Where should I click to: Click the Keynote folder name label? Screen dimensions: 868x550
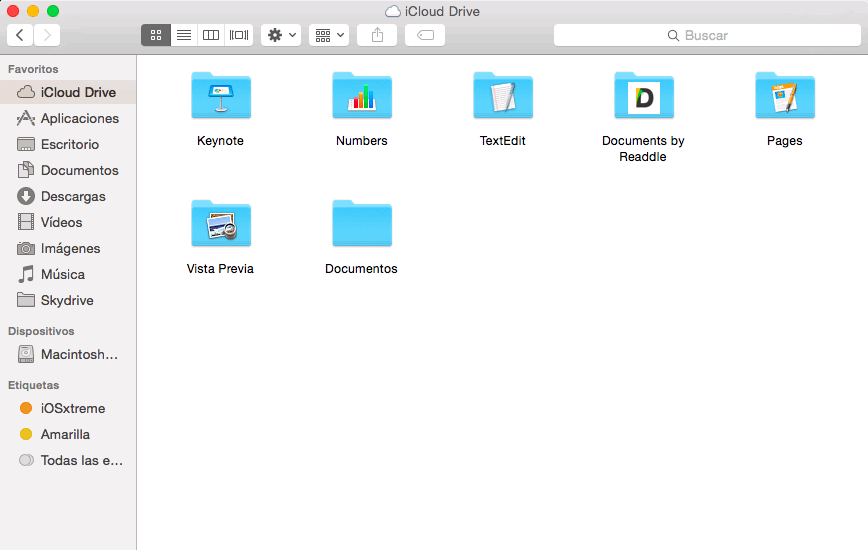[220, 141]
